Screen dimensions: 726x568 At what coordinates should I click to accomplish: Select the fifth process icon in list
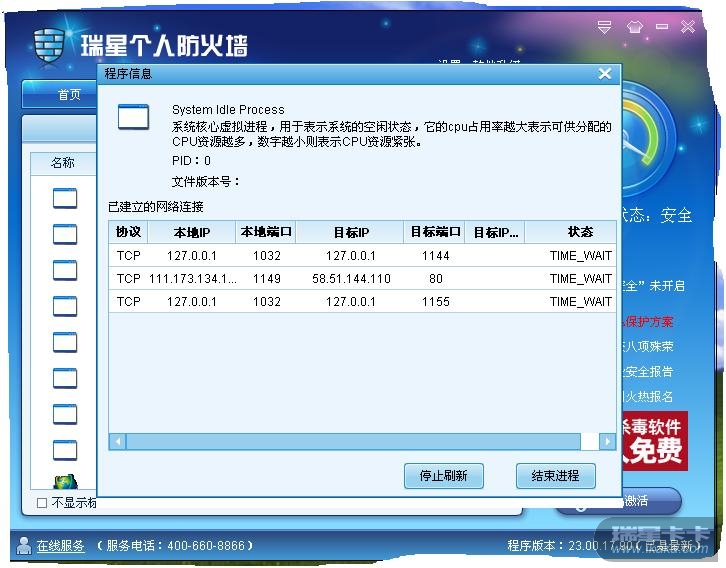coord(65,343)
